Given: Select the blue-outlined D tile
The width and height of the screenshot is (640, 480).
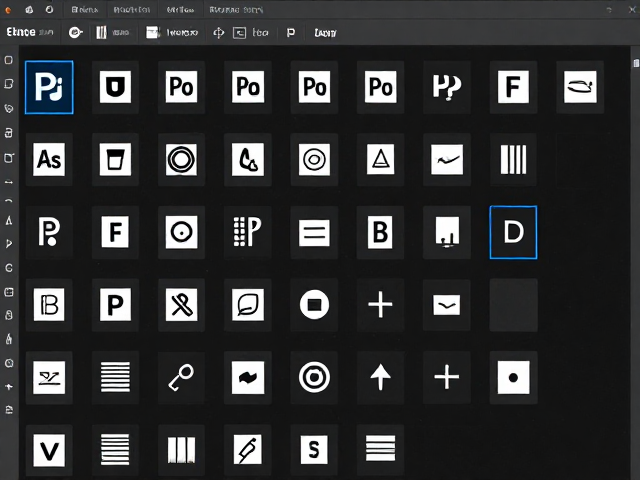Looking at the screenshot, I should 513,232.
